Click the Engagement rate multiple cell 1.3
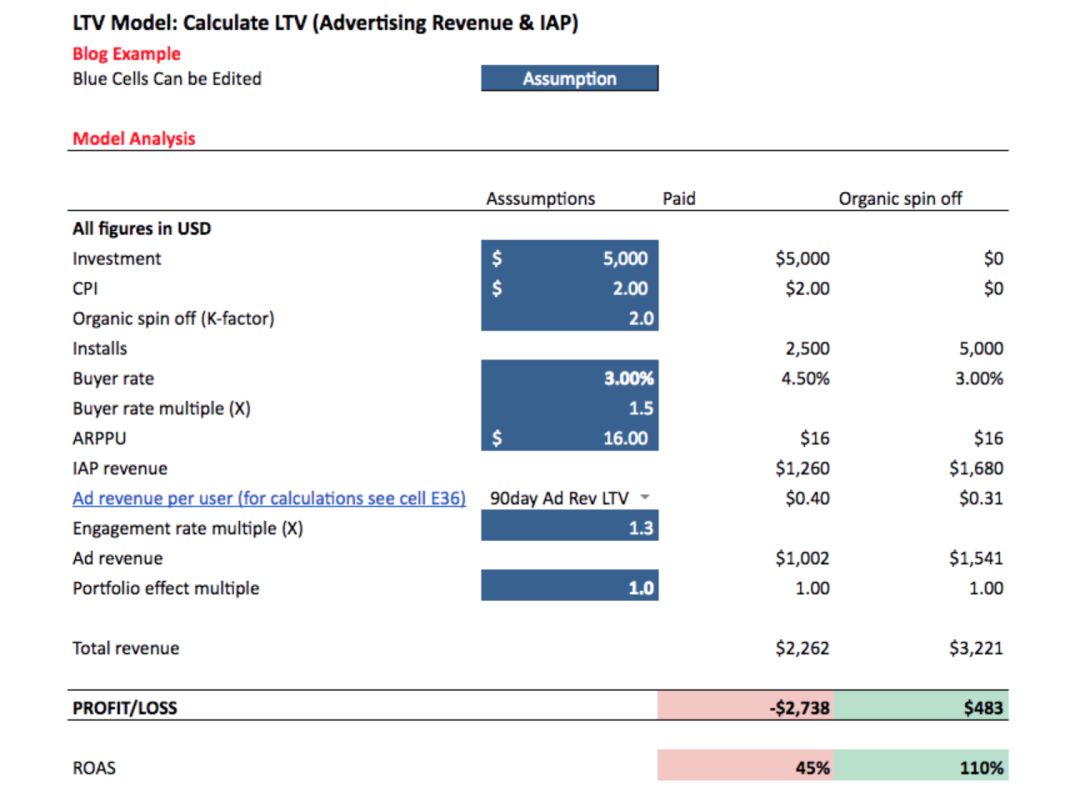This screenshot has width=1080, height=793. click(x=569, y=528)
